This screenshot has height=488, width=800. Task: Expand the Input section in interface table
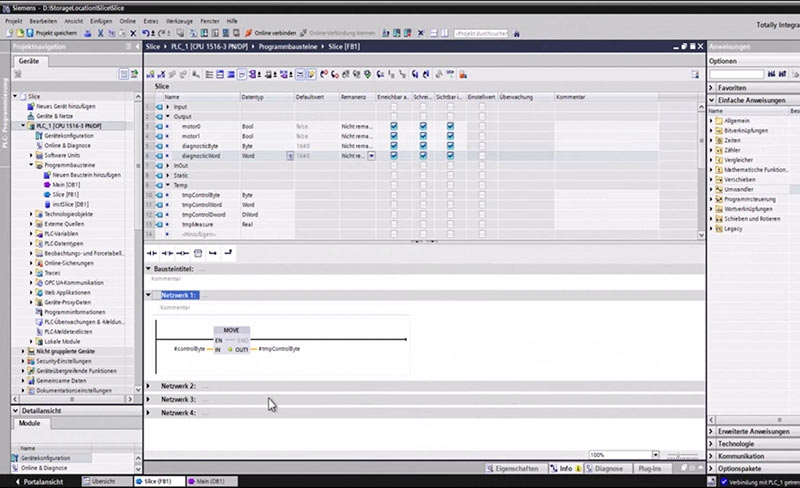pos(167,107)
